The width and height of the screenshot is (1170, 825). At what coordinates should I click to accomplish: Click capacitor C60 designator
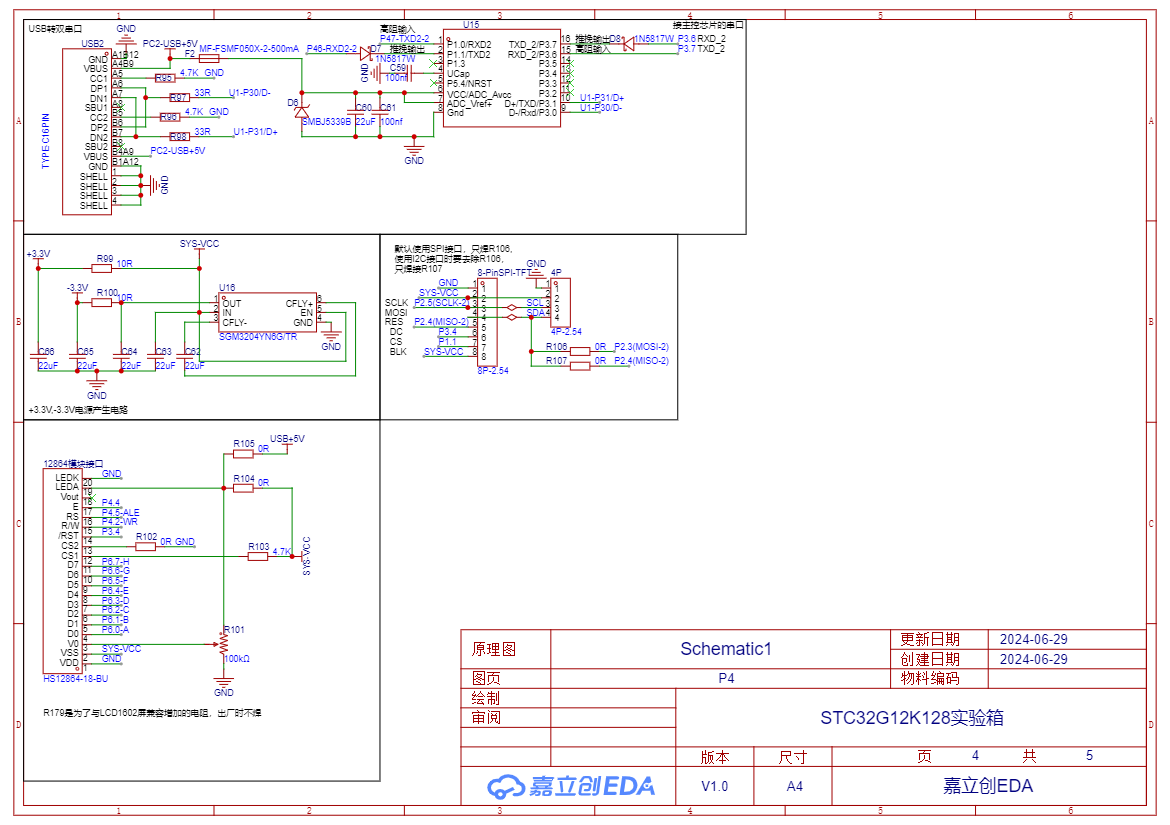[364, 107]
